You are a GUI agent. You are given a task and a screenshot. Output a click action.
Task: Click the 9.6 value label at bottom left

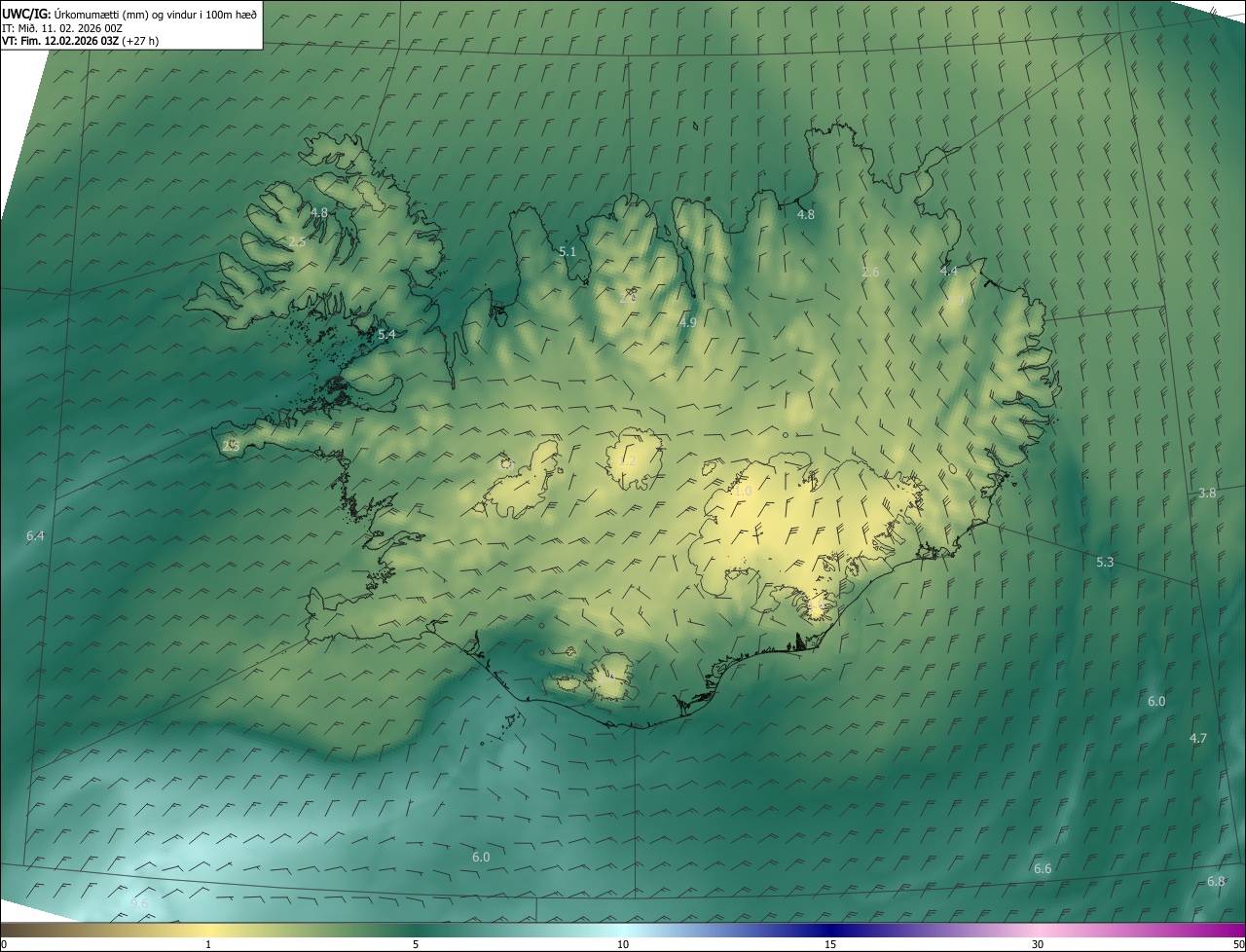[140, 903]
